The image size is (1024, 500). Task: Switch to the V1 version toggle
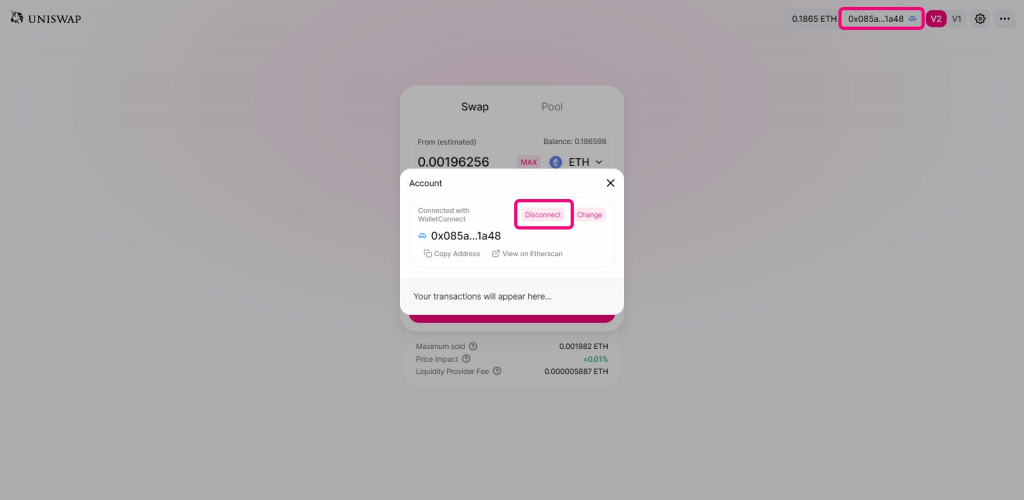pos(956,19)
